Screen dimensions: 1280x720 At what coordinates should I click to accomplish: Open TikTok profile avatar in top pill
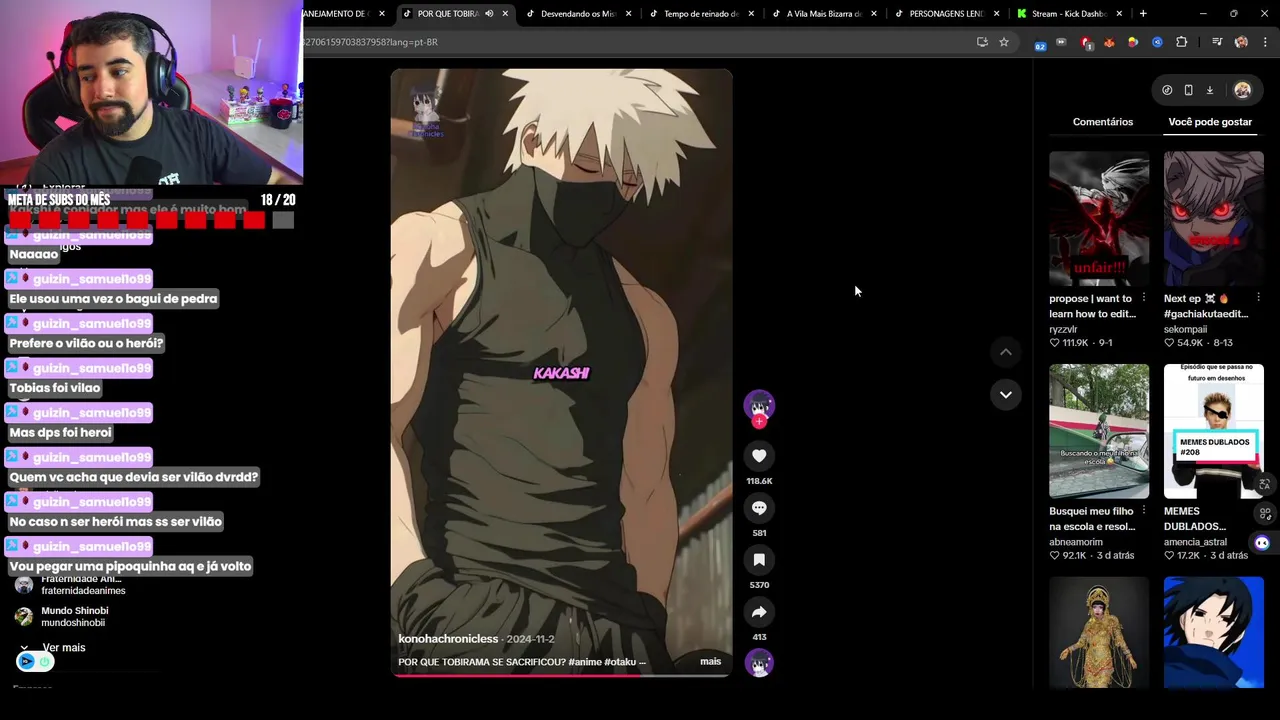pyautogui.click(x=1242, y=90)
